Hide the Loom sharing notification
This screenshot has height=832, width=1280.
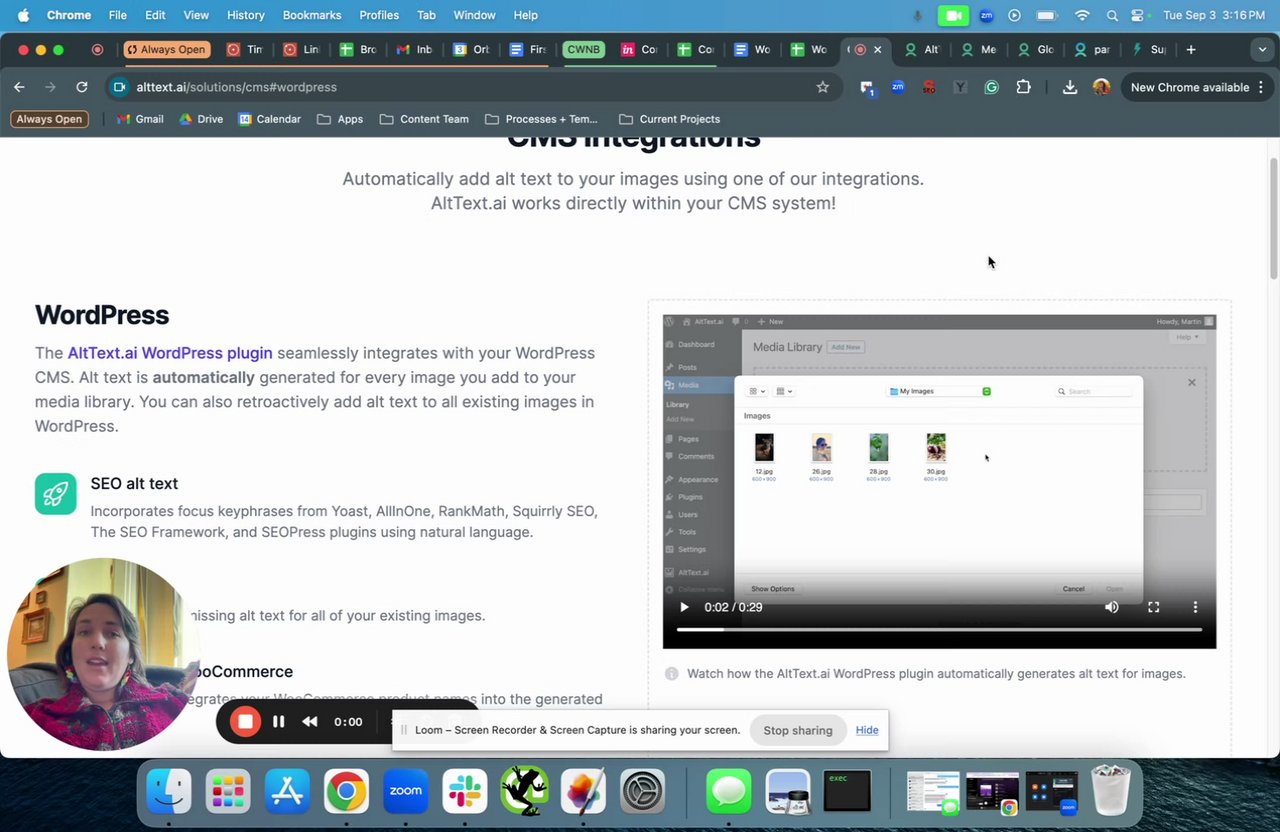(x=867, y=730)
